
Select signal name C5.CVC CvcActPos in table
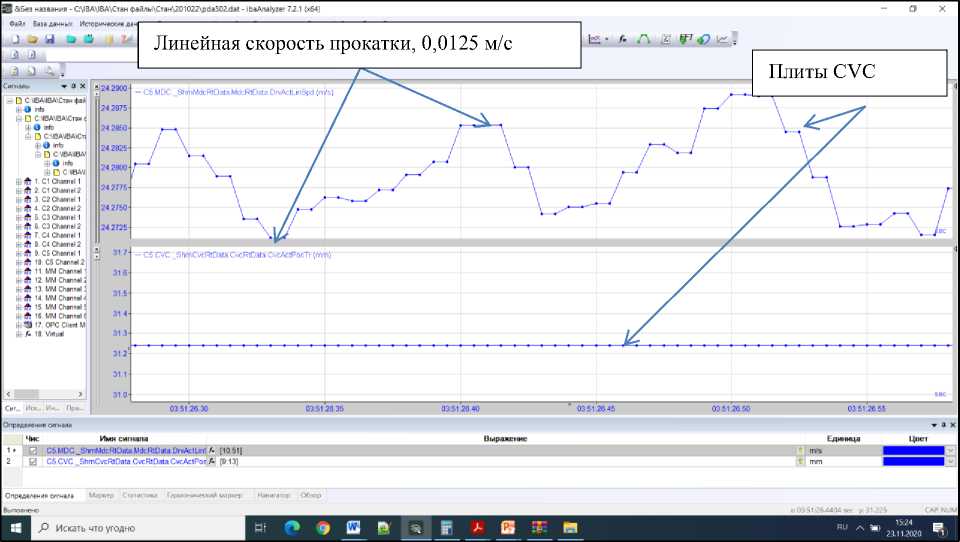126,461
